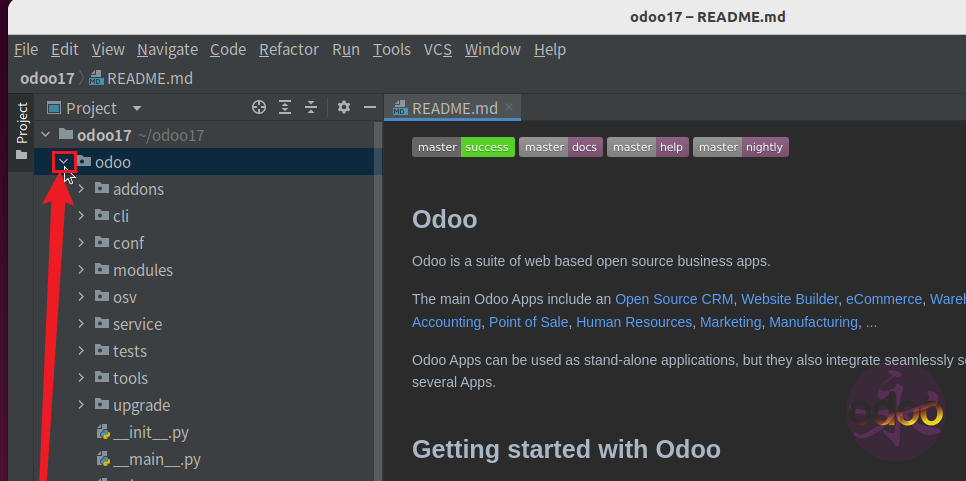The image size is (966, 481).
Task: Open the File menu
Action: [x=26, y=49]
